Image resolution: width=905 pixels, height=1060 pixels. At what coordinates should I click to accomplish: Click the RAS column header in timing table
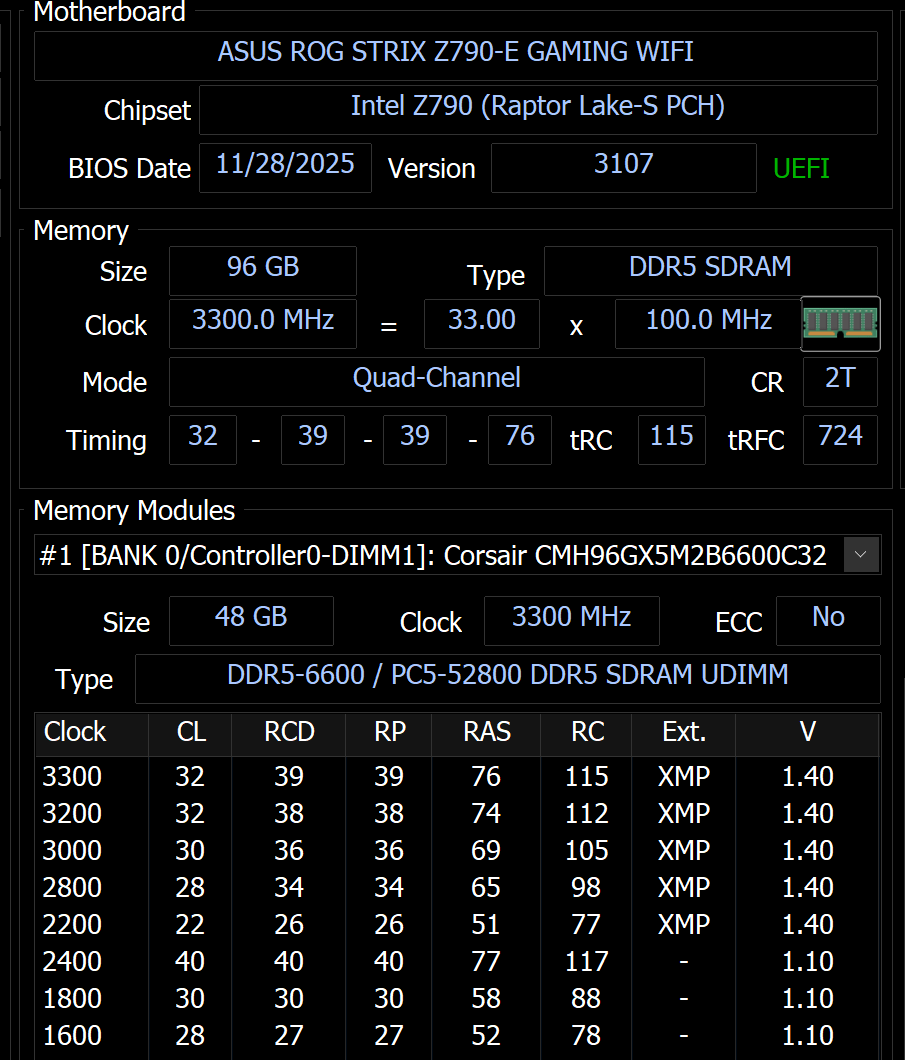pos(487,732)
